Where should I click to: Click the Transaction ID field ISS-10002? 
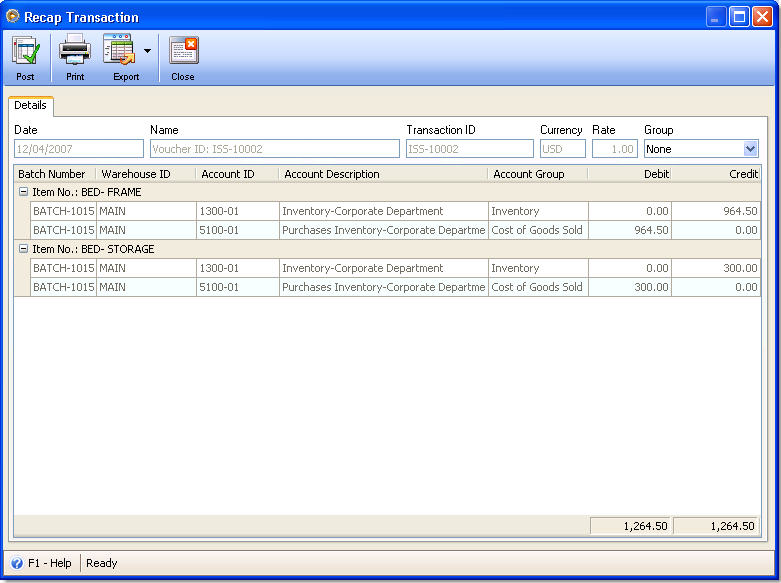coord(469,148)
